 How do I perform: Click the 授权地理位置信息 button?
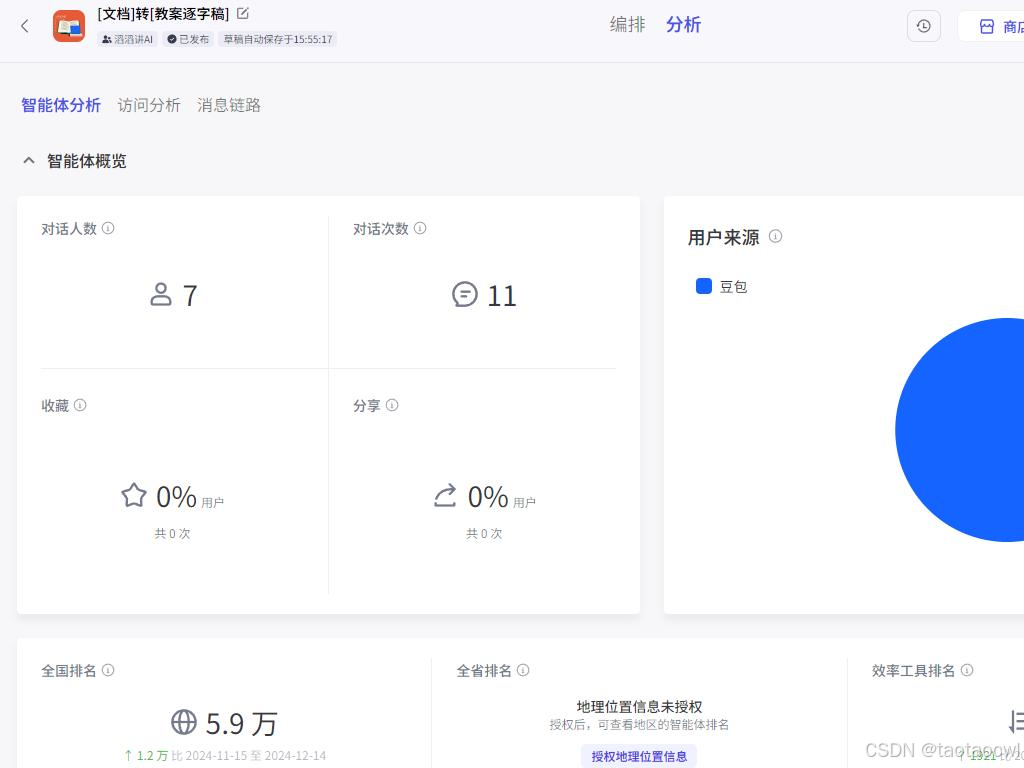[x=639, y=755]
